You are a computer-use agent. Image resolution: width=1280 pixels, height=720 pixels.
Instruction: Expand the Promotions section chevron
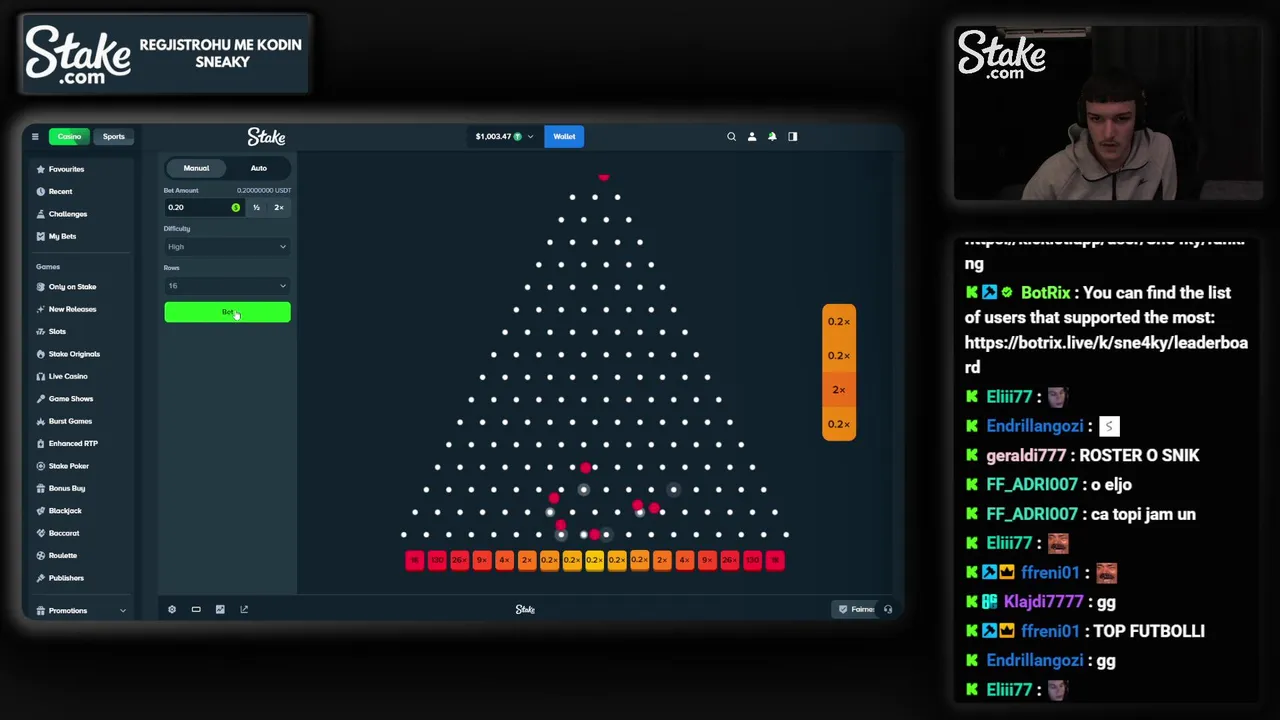coord(123,611)
